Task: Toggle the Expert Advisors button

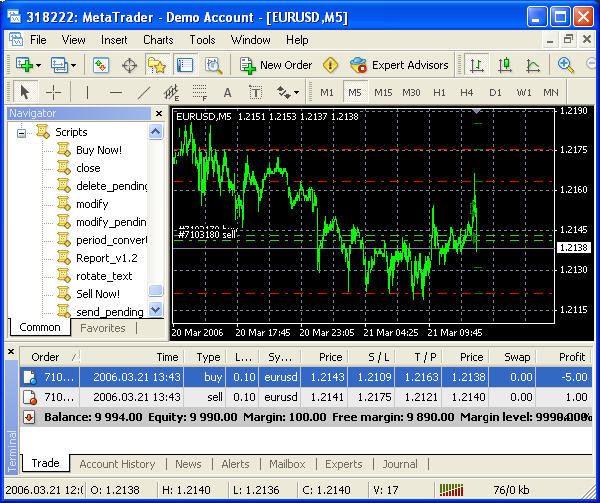Action: tap(399, 65)
